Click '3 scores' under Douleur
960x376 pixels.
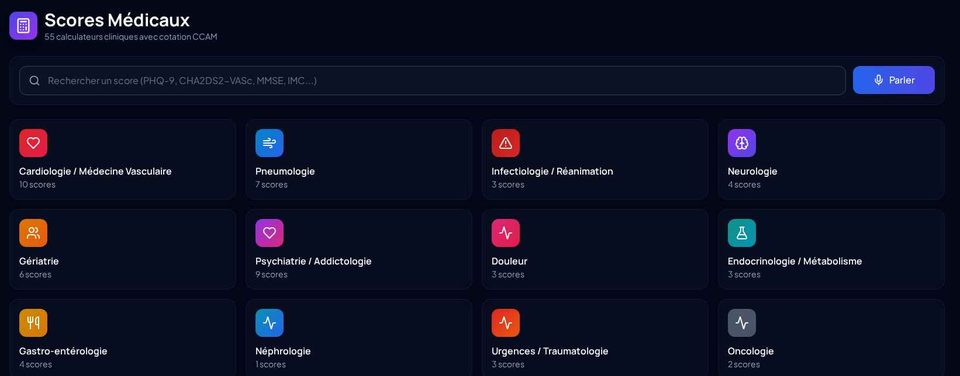click(508, 274)
